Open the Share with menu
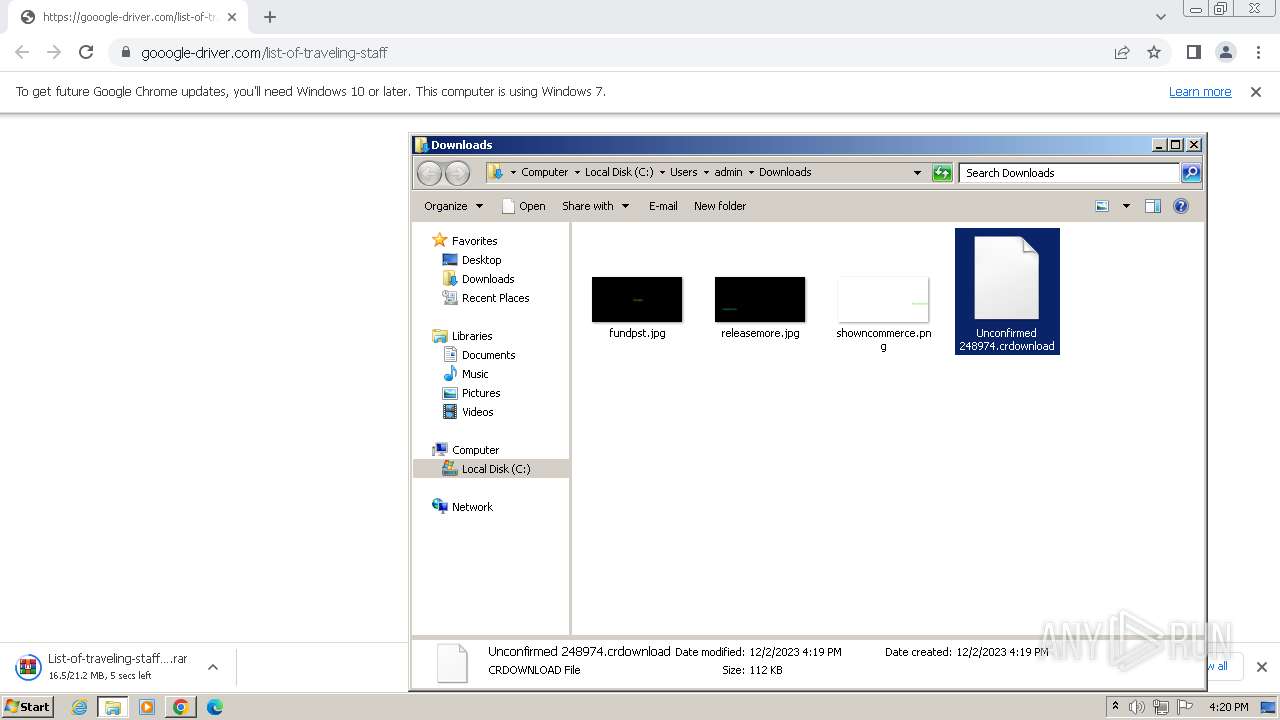This screenshot has width=1280, height=720. [595, 206]
